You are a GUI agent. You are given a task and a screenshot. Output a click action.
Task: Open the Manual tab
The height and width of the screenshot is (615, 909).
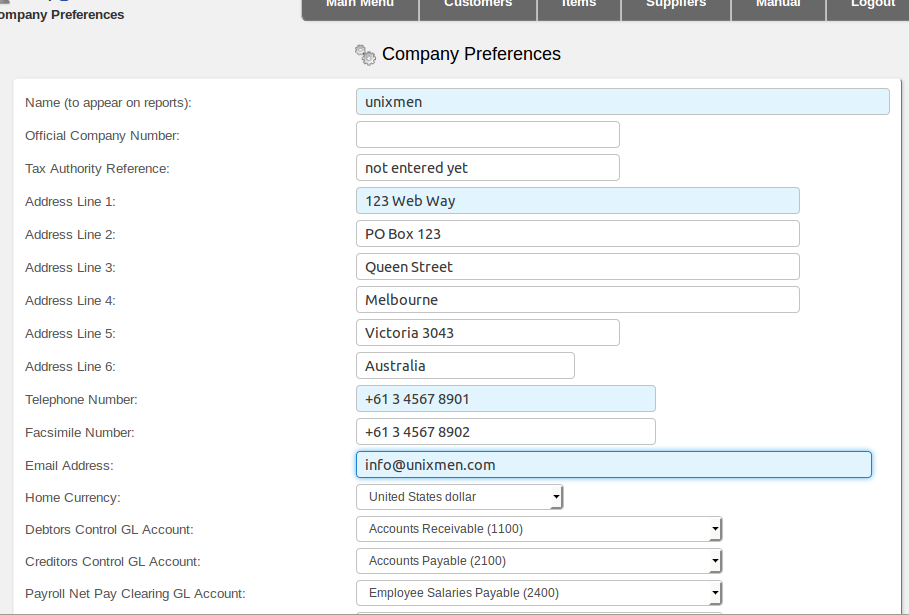click(x=779, y=7)
